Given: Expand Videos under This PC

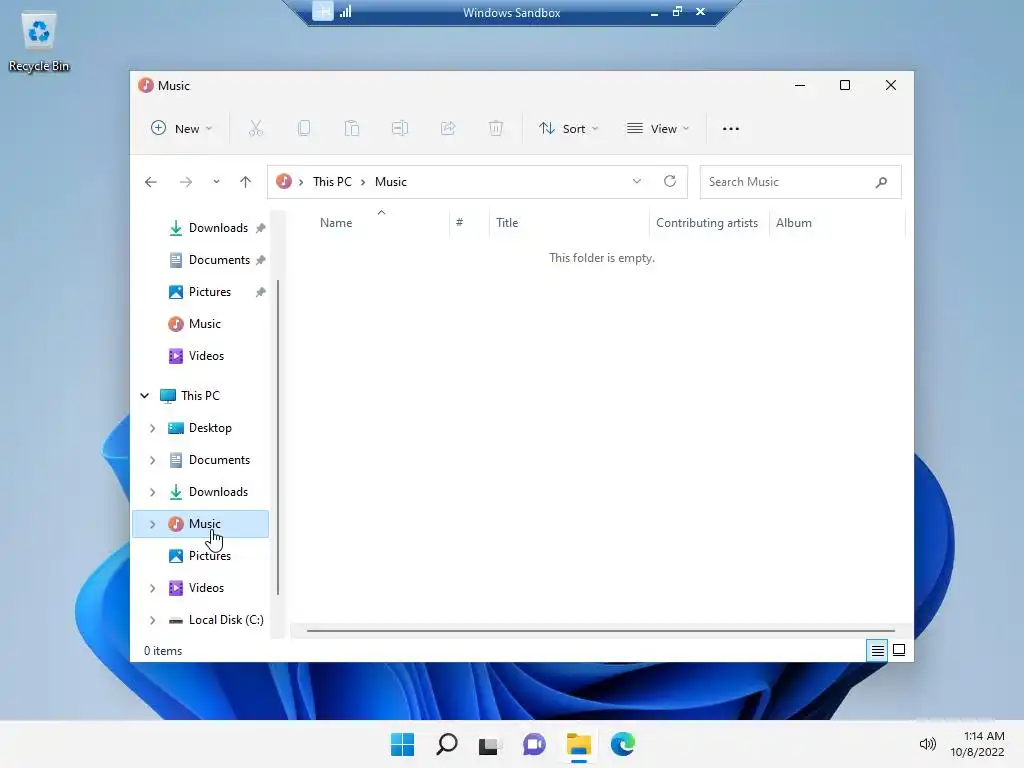Looking at the screenshot, I should click(x=152, y=588).
